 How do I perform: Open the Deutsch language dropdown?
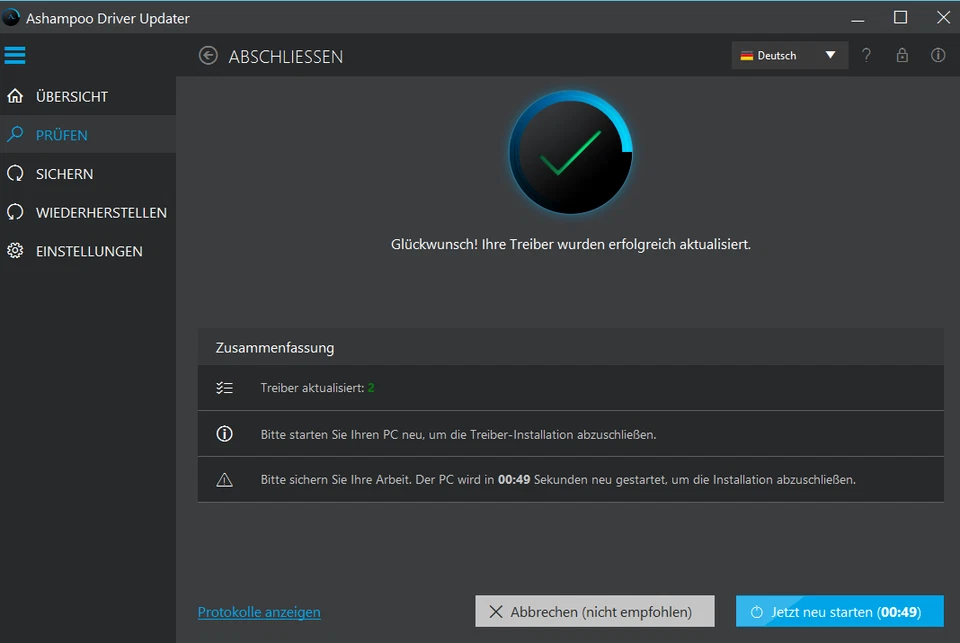pyautogui.click(x=780, y=55)
